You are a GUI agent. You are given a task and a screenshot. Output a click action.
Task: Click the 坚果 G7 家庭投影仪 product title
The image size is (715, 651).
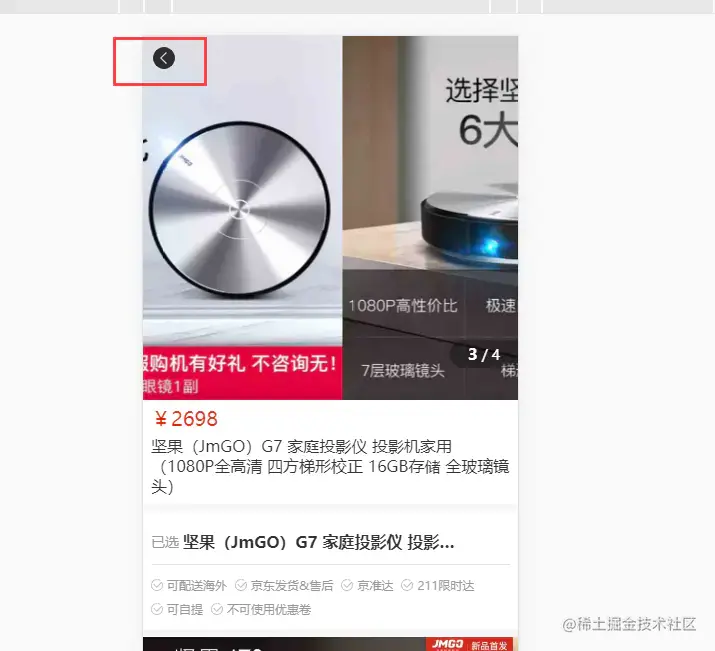pyautogui.click(x=330, y=466)
